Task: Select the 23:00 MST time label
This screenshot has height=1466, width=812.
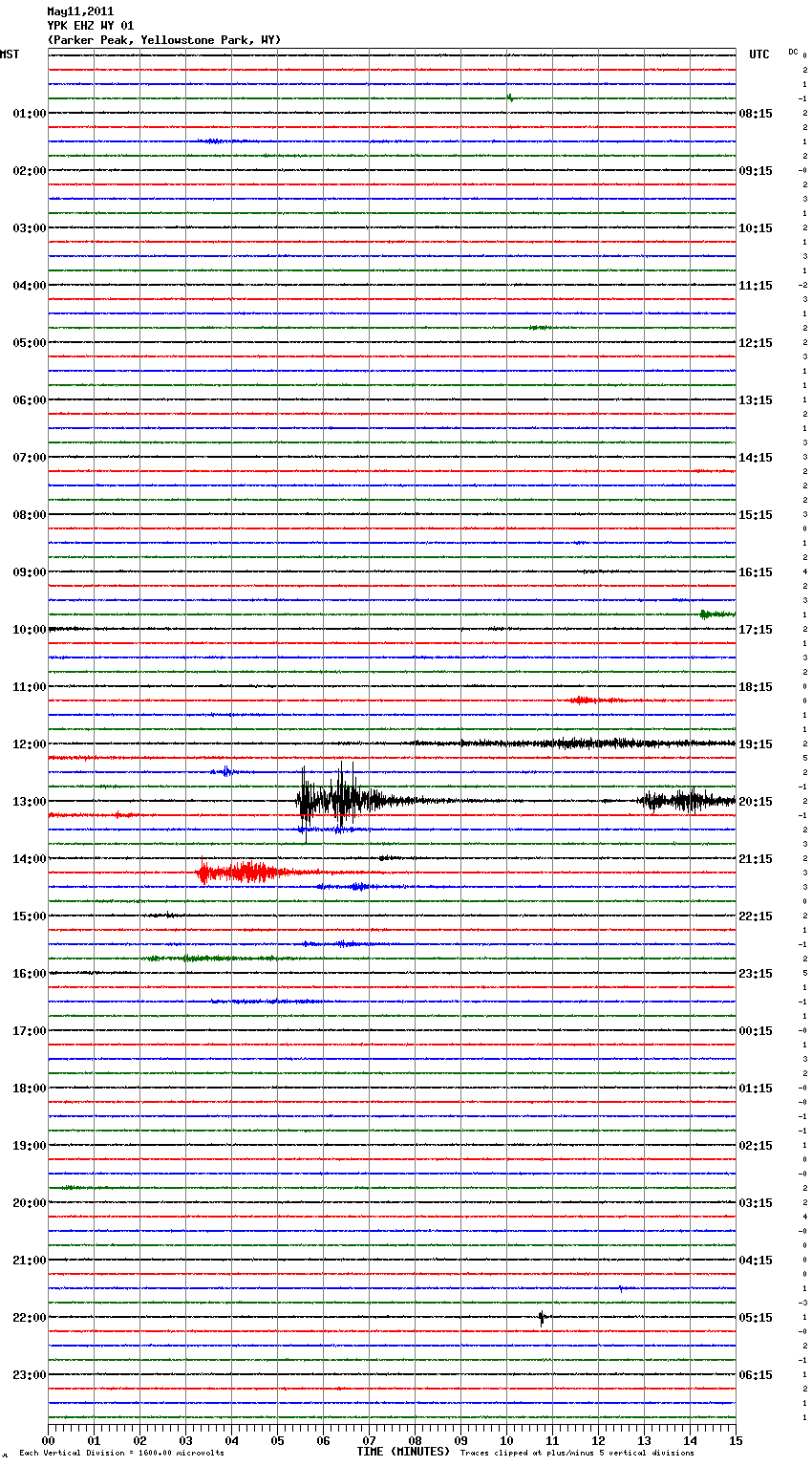Action: point(30,1375)
